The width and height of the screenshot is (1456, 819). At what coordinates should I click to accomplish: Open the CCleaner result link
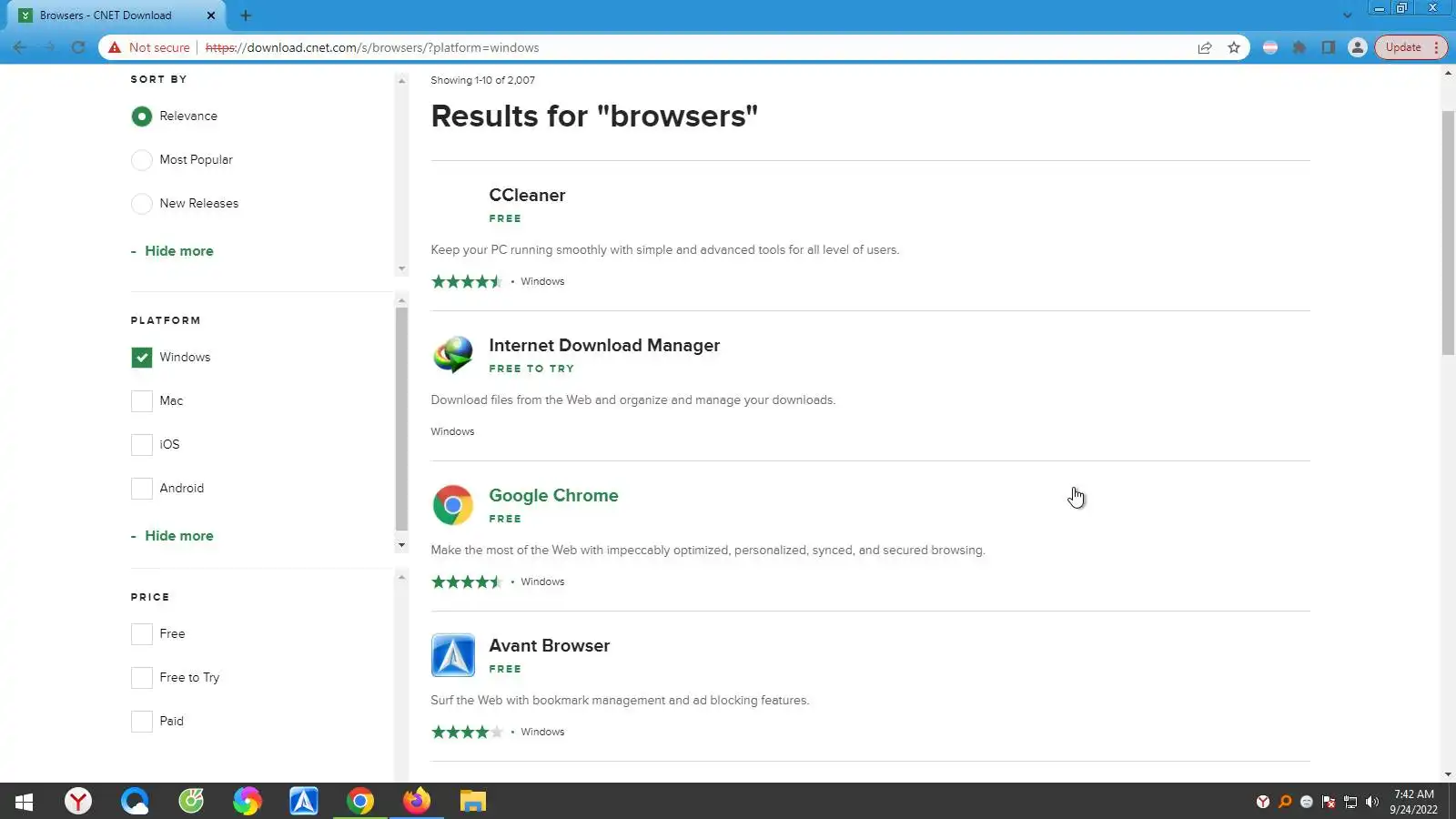pos(527,196)
